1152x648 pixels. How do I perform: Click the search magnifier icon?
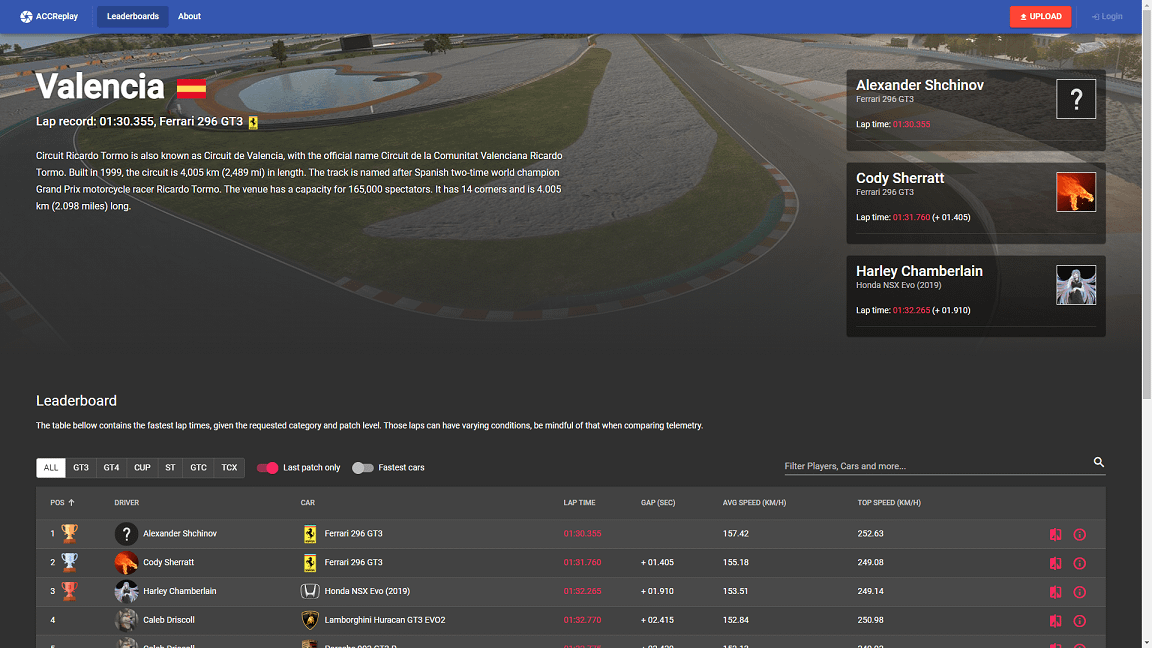point(1098,462)
